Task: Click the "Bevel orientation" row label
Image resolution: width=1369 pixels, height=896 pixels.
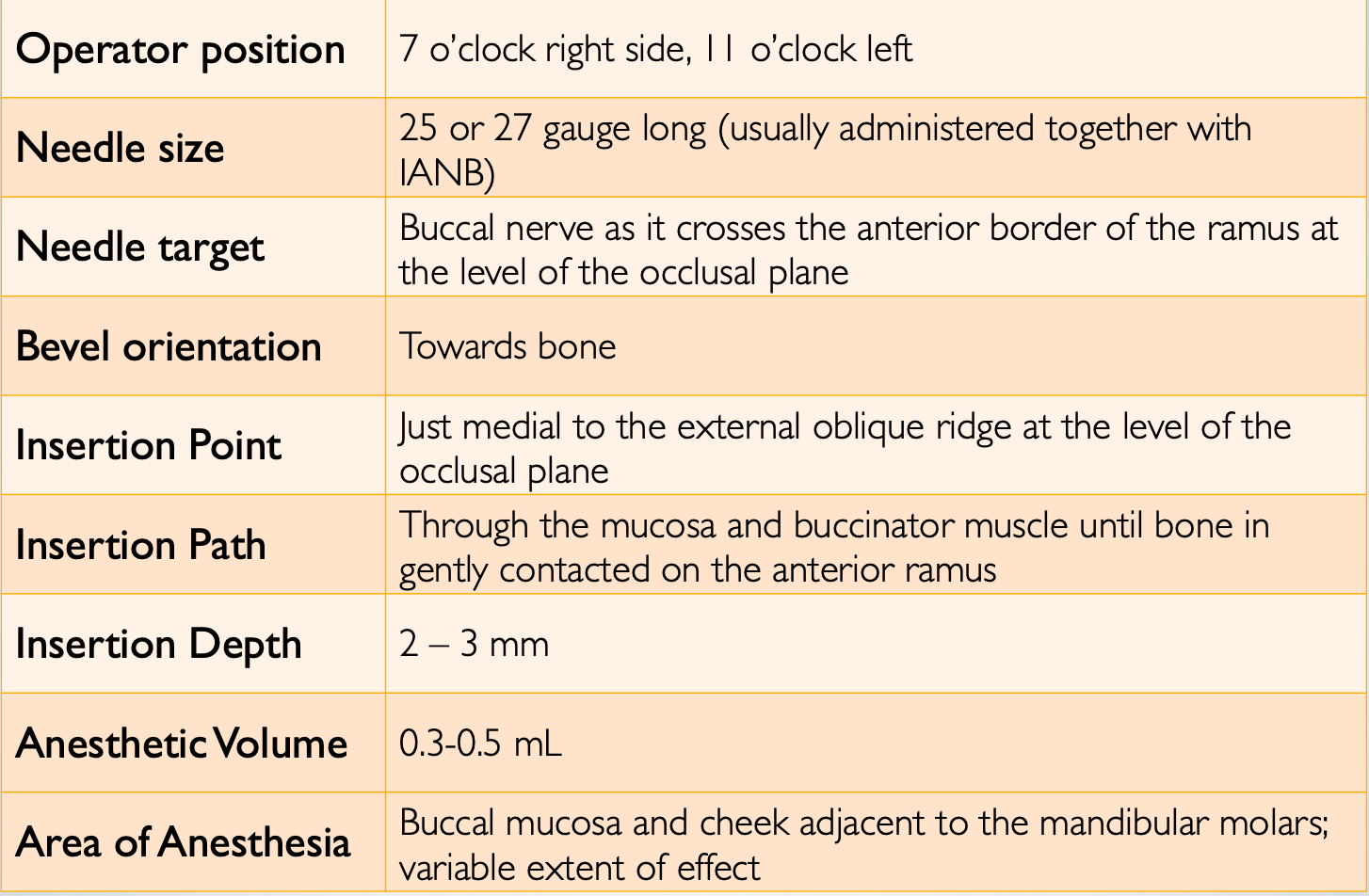Action: (x=169, y=347)
